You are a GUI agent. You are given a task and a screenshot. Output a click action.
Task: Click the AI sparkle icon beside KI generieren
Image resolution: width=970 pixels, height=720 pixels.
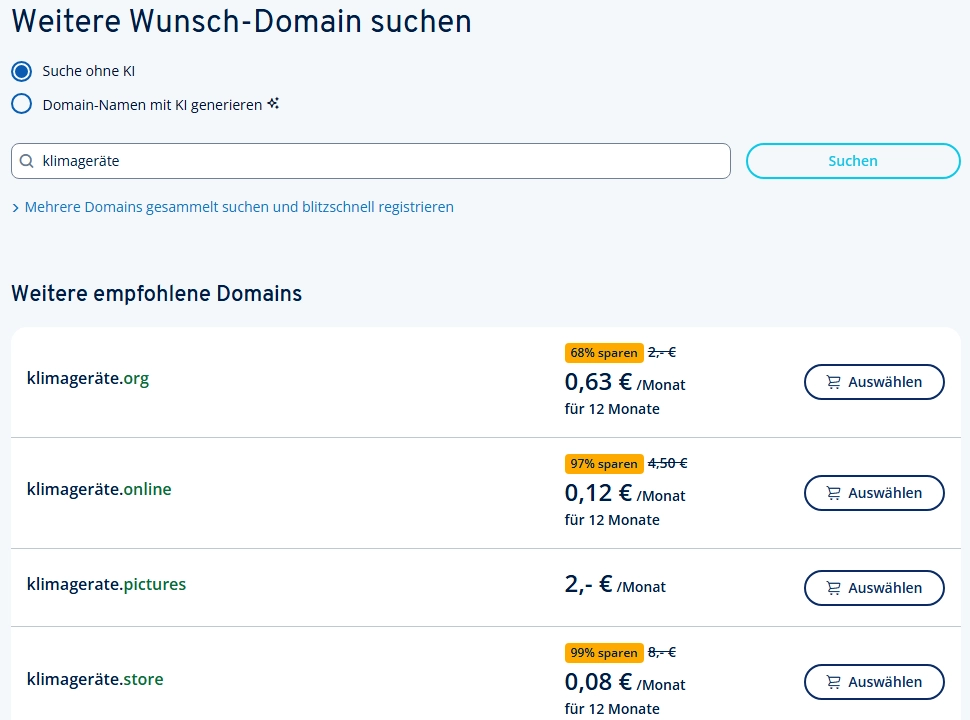click(x=273, y=103)
